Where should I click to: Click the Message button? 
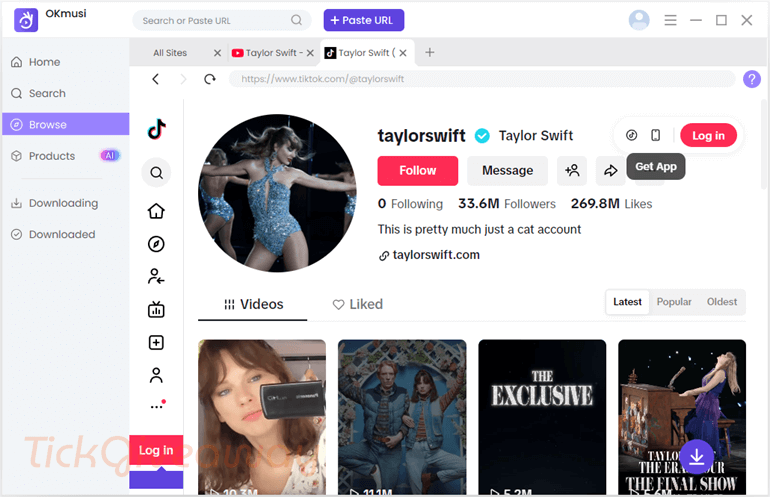point(507,171)
